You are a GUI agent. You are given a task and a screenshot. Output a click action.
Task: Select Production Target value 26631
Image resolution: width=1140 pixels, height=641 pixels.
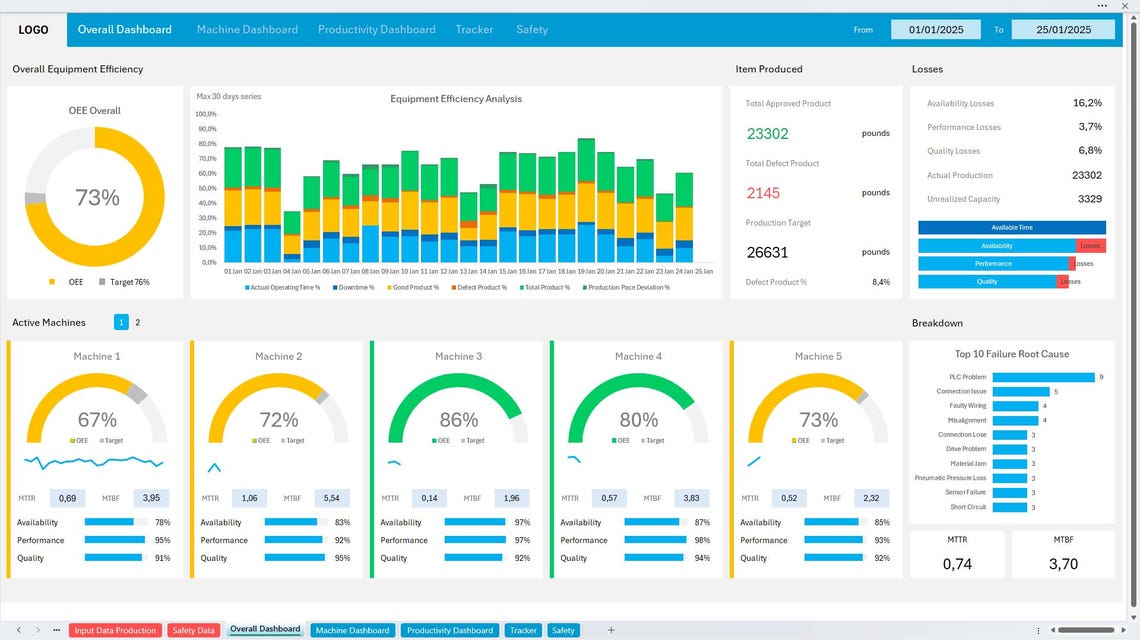(x=767, y=253)
